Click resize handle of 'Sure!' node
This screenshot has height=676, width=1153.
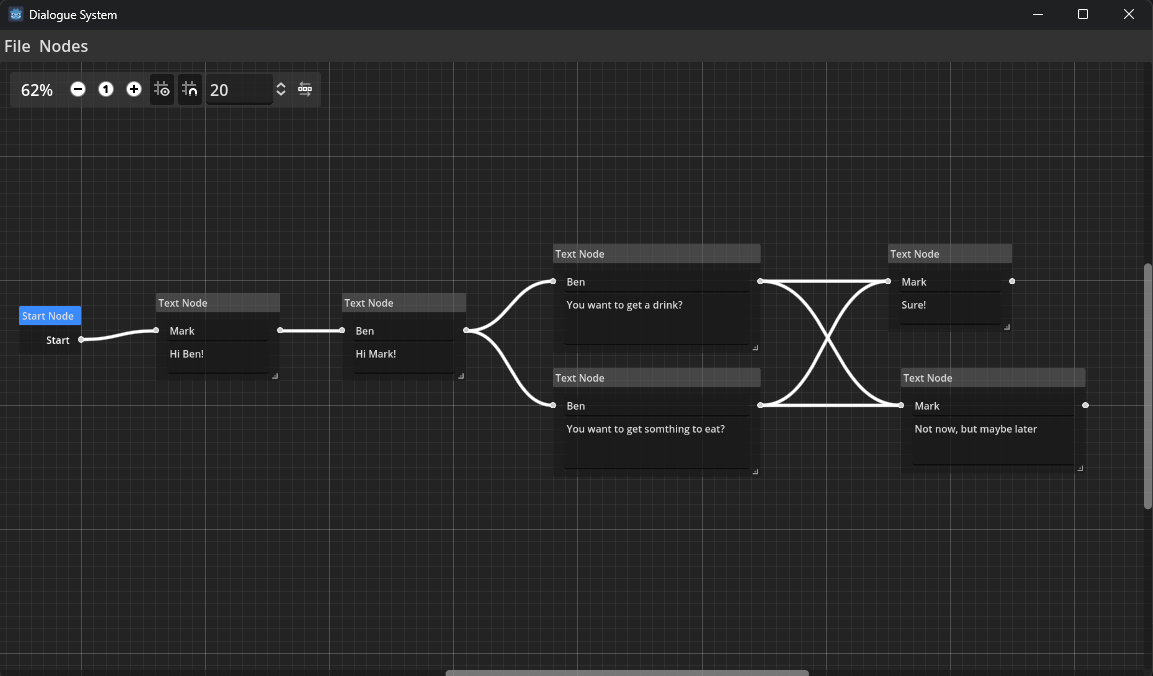[1006, 326]
